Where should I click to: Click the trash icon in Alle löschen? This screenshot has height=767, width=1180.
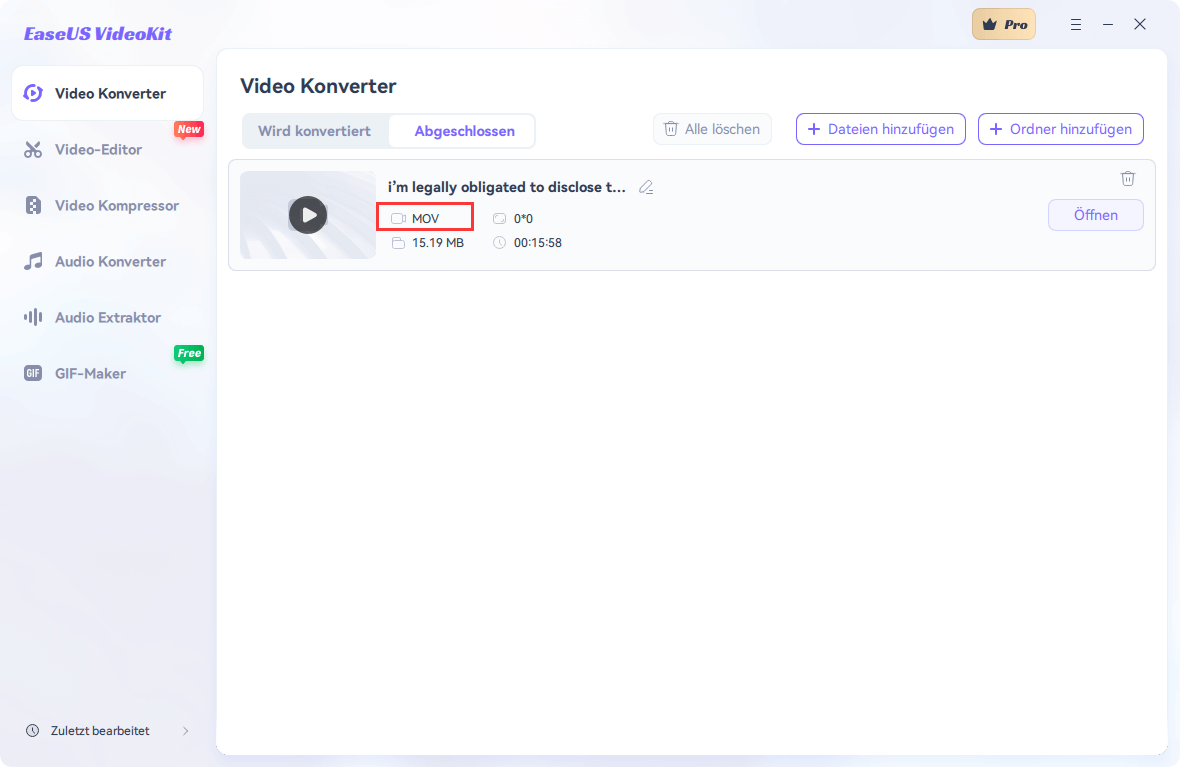pyautogui.click(x=671, y=129)
